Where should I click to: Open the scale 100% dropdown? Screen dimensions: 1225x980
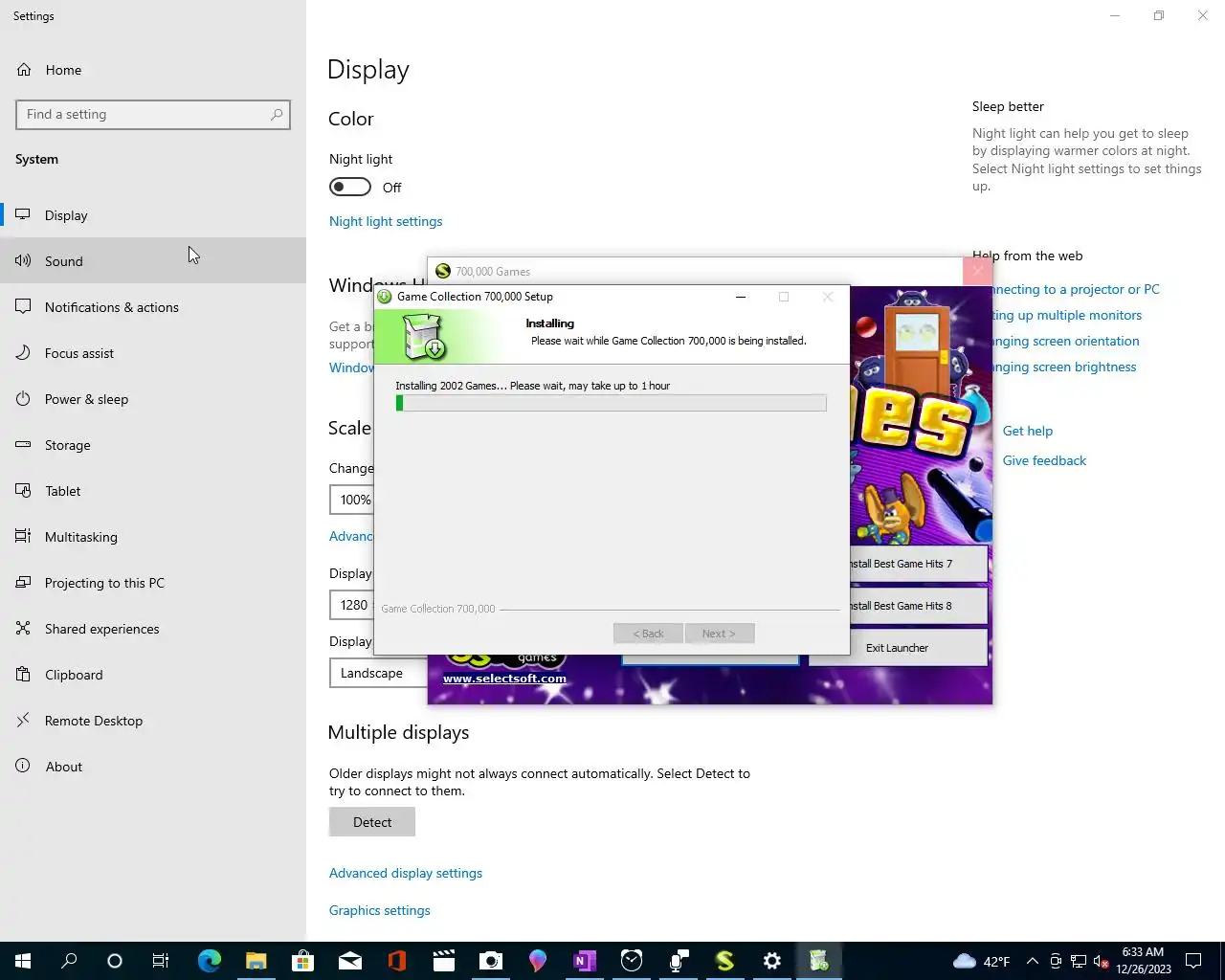tap(351, 500)
